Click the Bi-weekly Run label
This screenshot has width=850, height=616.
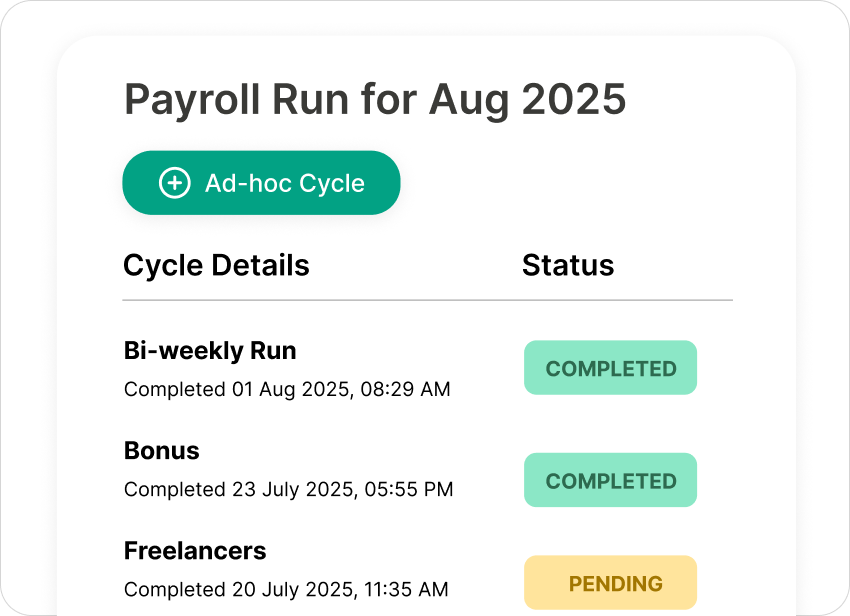click(209, 350)
